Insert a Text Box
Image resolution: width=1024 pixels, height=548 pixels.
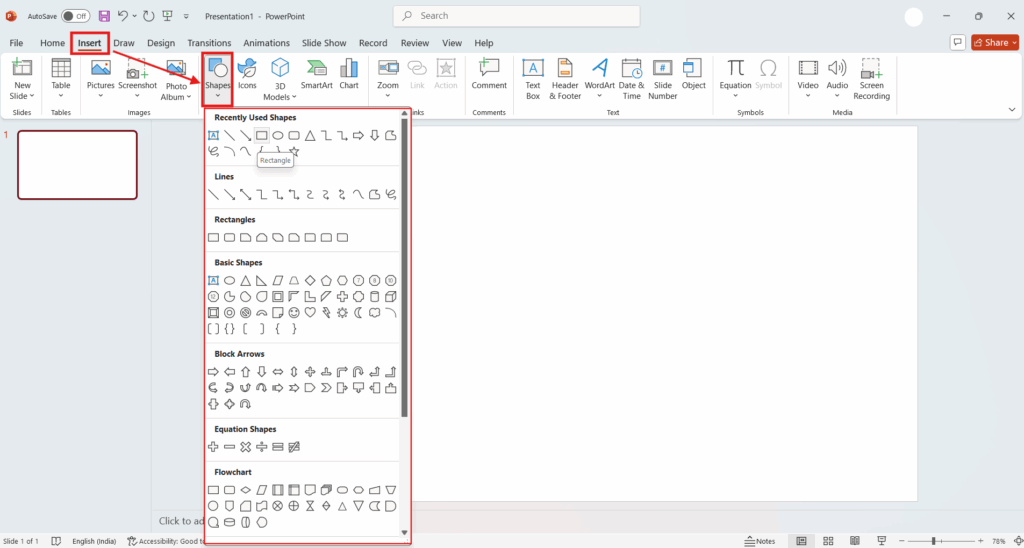(533, 78)
